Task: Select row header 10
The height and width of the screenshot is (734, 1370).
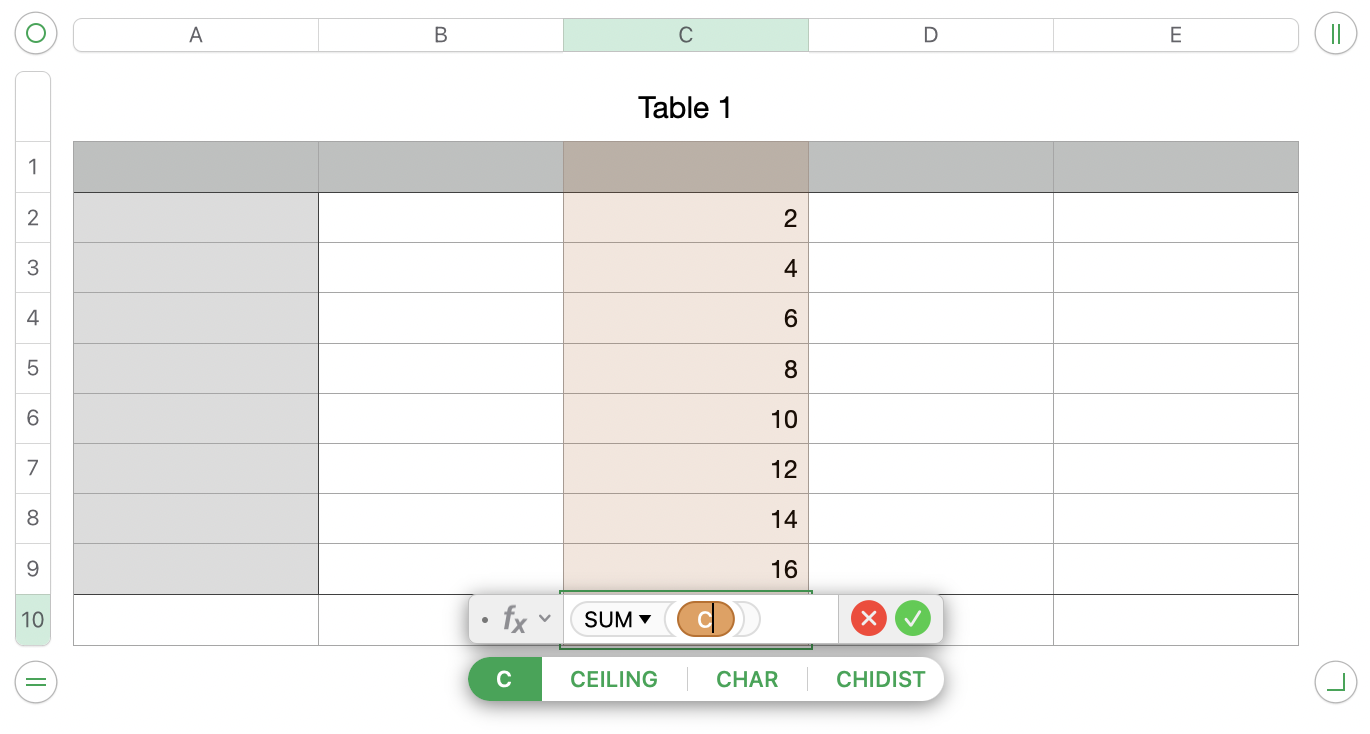Action: (x=33, y=619)
